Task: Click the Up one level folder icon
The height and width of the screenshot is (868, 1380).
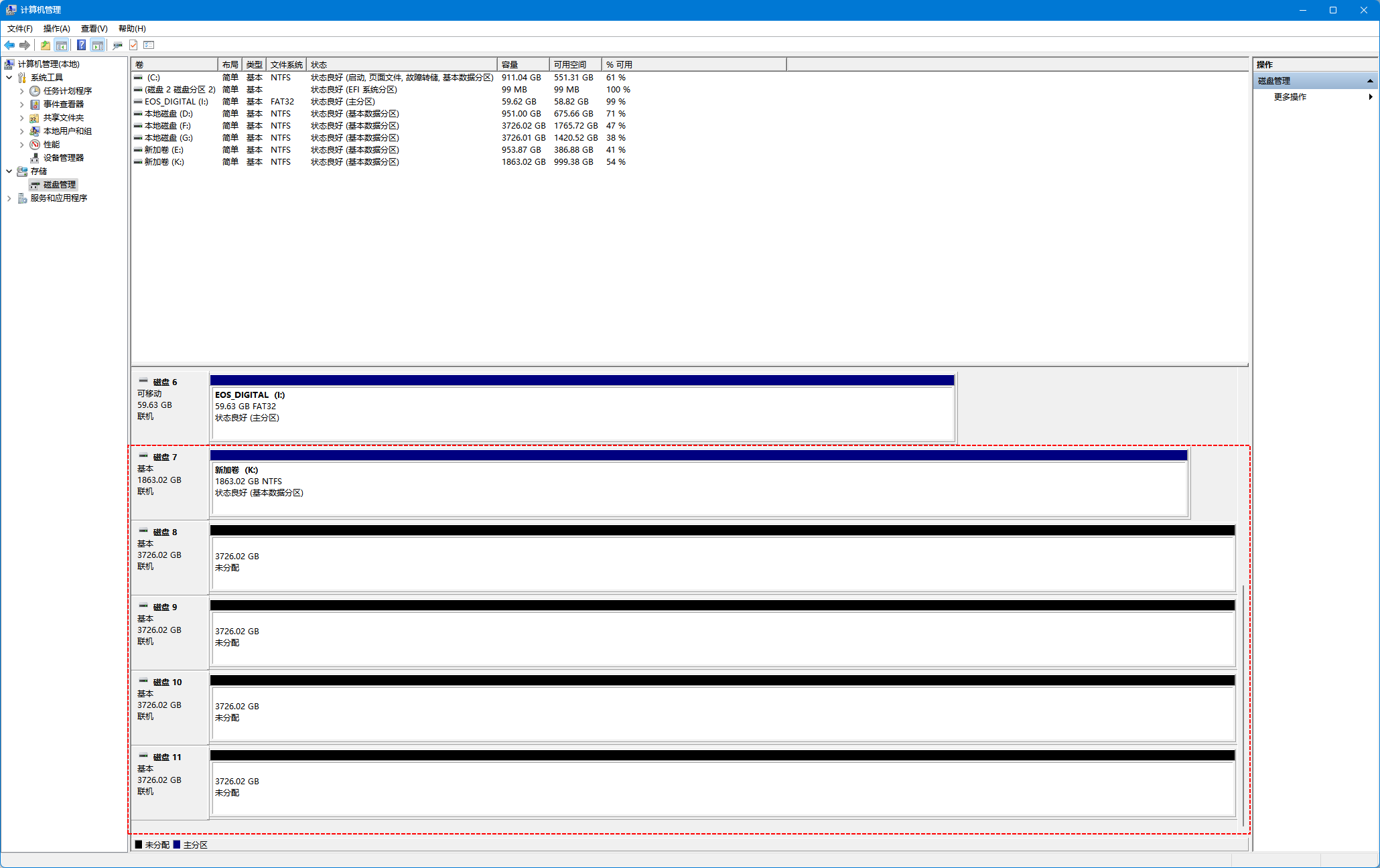Action: click(x=45, y=45)
